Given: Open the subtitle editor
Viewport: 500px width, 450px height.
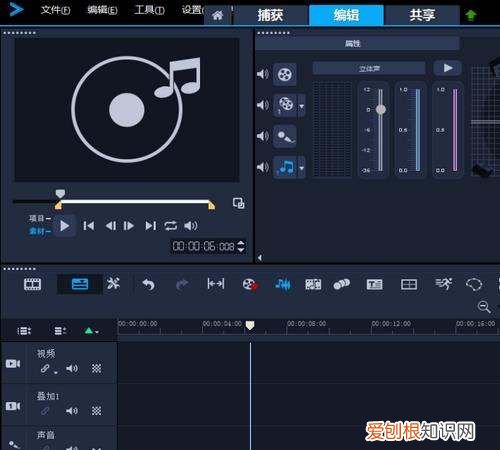Looking at the screenshot, I should pos(375,284).
